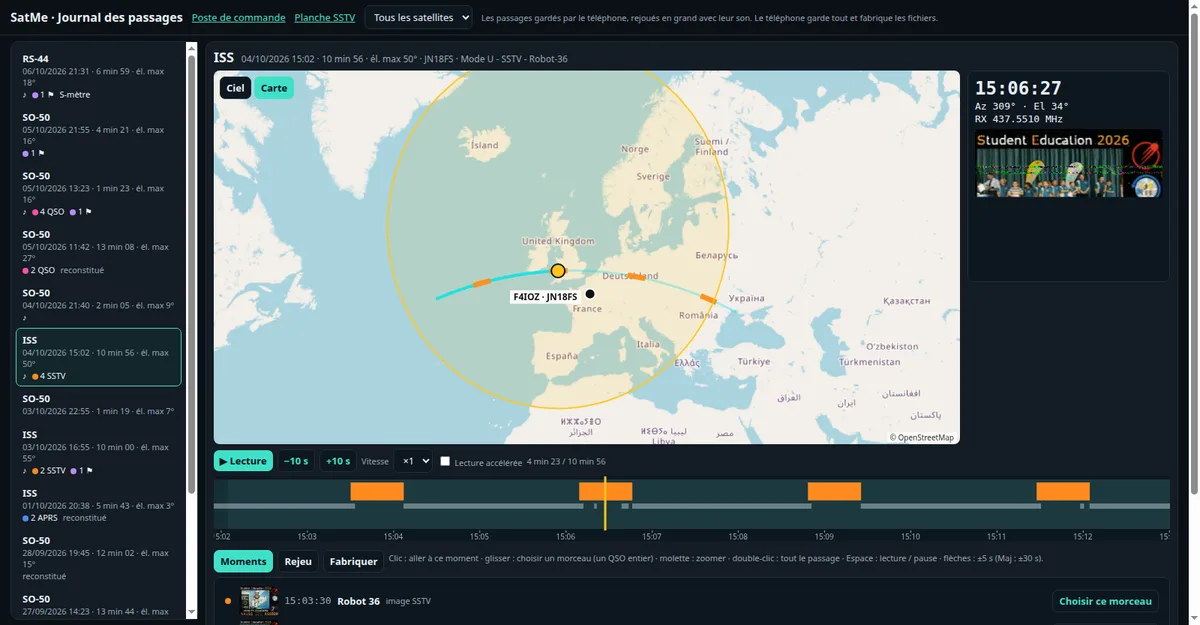Open the Vitesse ×1 speed dropdown
The image size is (1200, 625).
413,461
